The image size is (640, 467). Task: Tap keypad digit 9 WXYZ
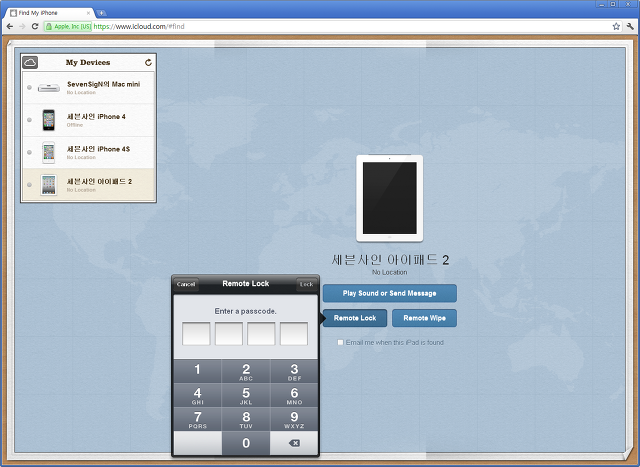tap(294, 419)
